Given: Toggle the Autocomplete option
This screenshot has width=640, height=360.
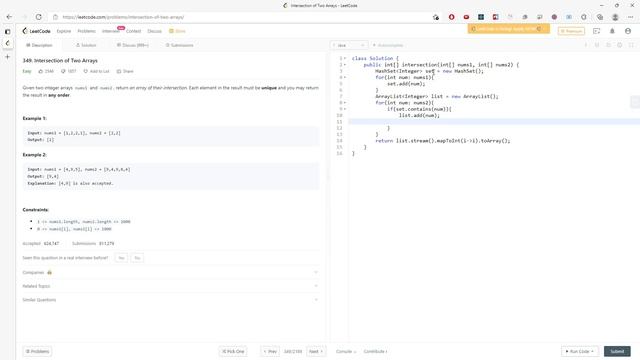Looking at the screenshot, I should click(x=388, y=45).
